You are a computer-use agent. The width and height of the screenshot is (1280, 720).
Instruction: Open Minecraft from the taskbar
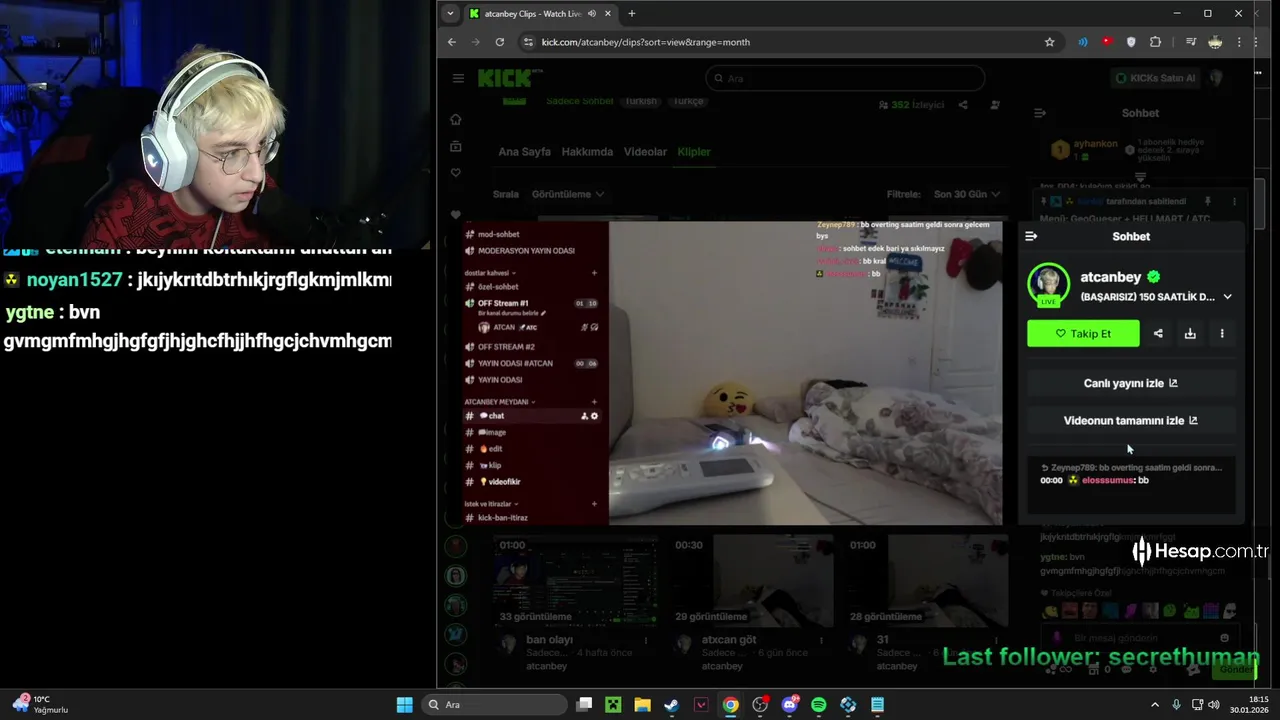612,705
